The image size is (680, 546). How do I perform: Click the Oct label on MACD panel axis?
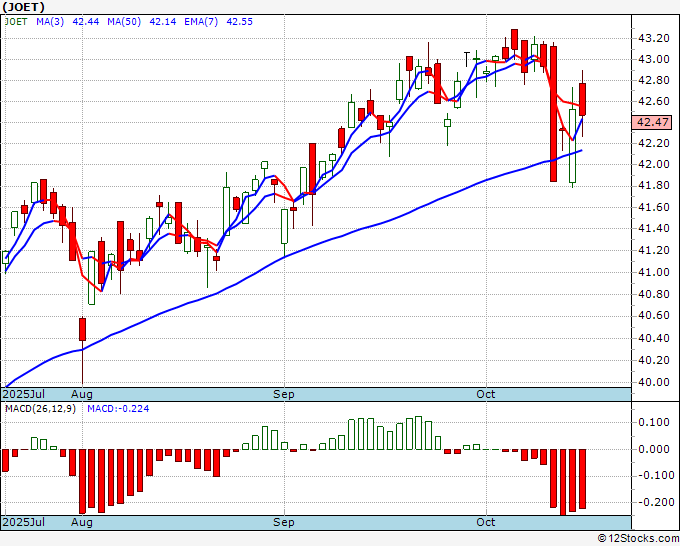pyautogui.click(x=485, y=522)
